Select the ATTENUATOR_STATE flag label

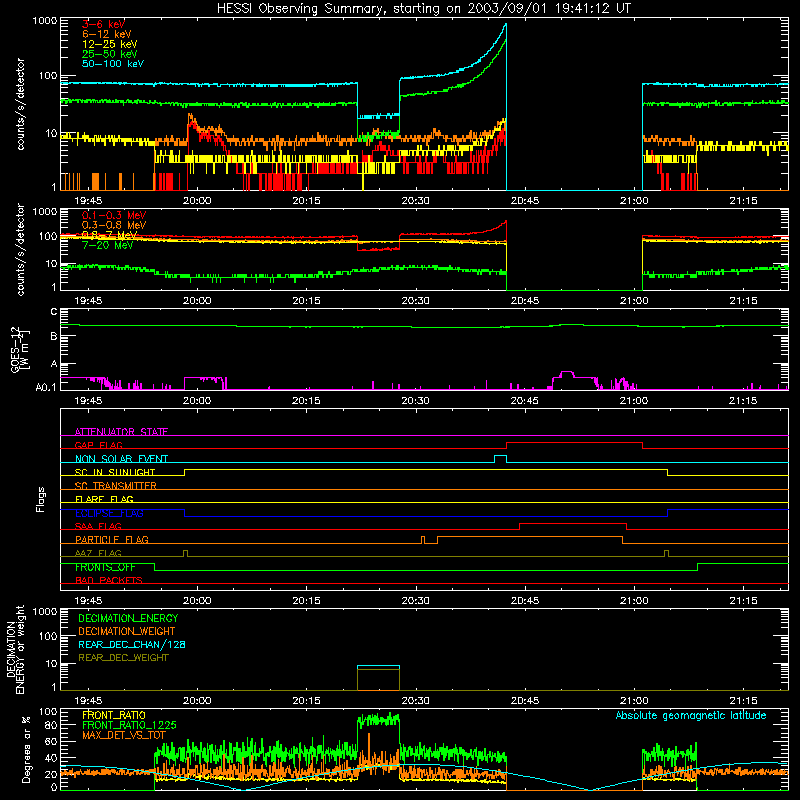[x=121, y=432]
